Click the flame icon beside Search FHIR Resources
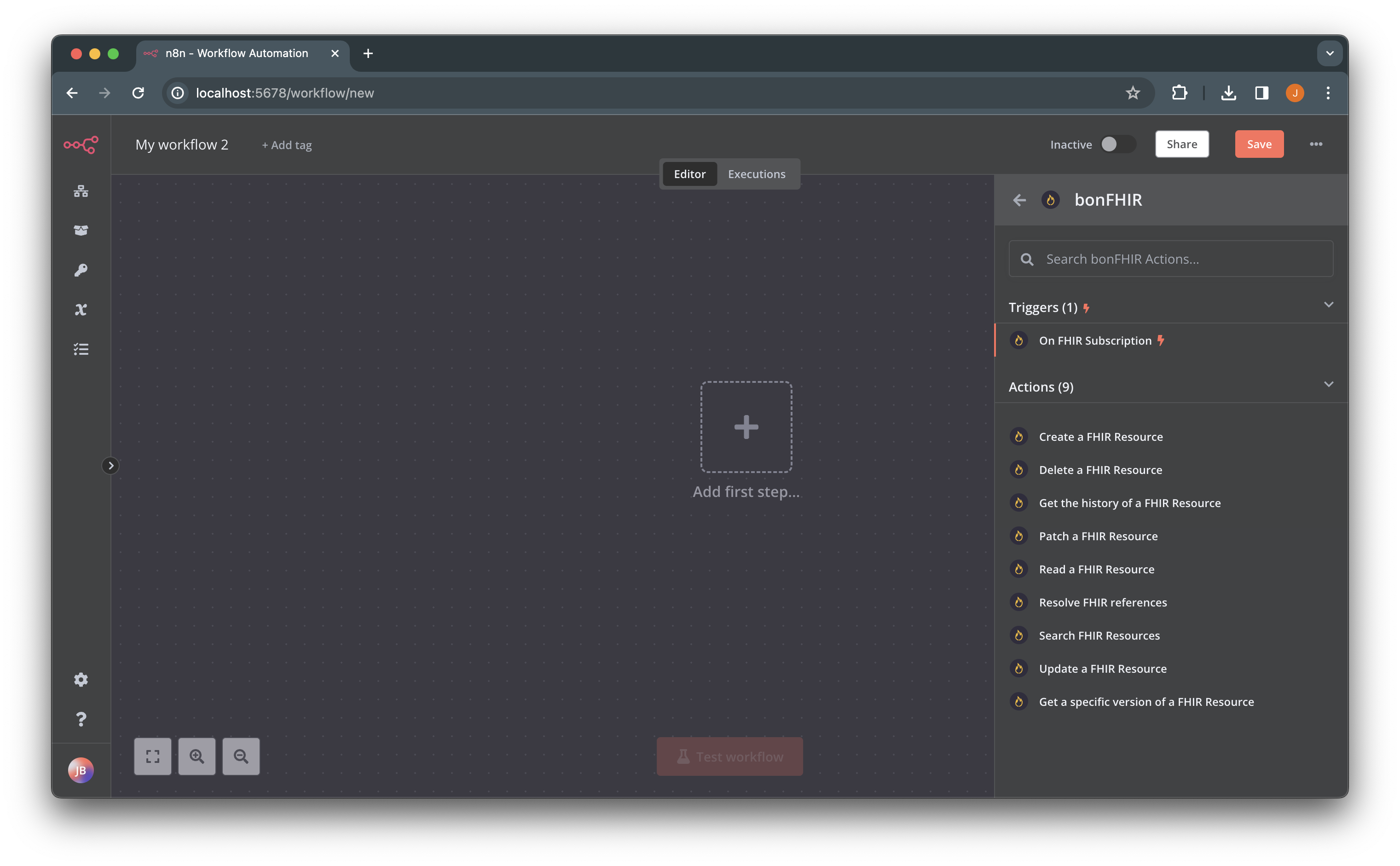This screenshot has width=1400, height=866. [1019, 636]
